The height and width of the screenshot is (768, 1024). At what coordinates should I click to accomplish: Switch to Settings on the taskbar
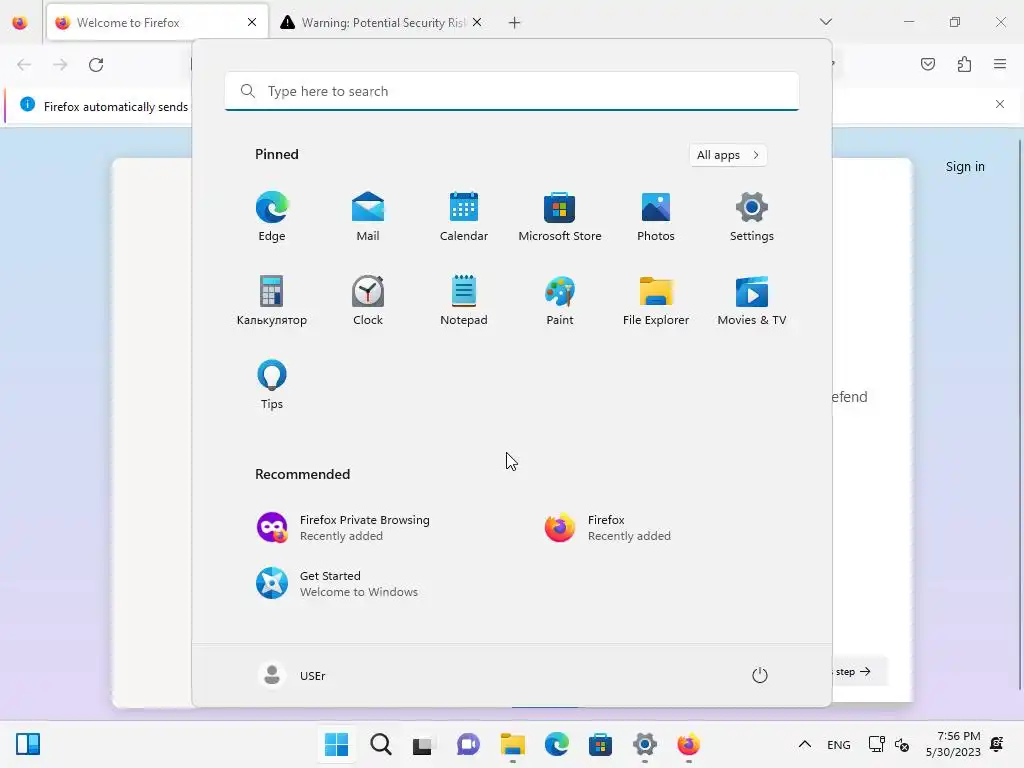click(645, 744)
